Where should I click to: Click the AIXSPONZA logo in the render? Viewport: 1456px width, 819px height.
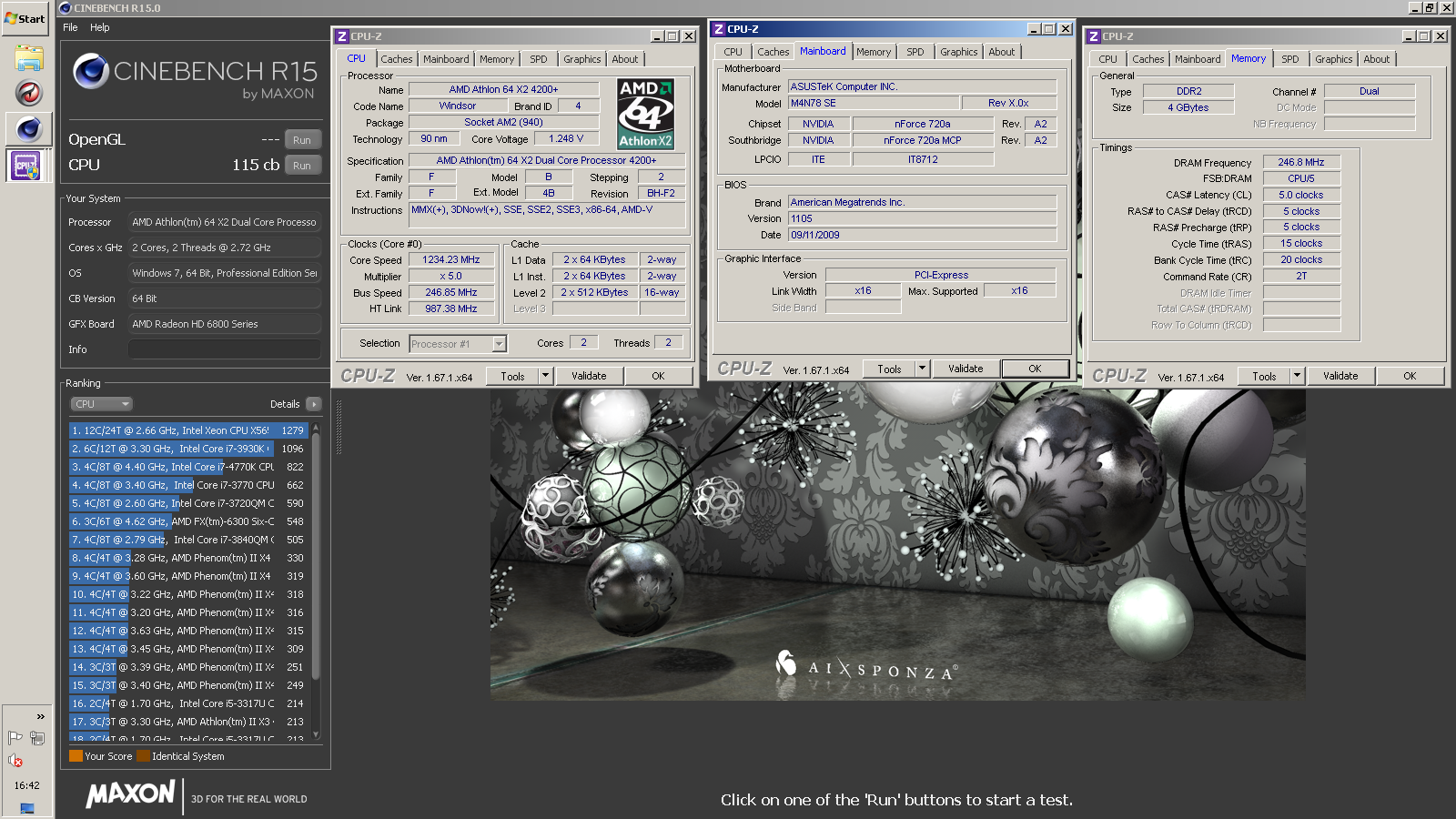[864, 667]
